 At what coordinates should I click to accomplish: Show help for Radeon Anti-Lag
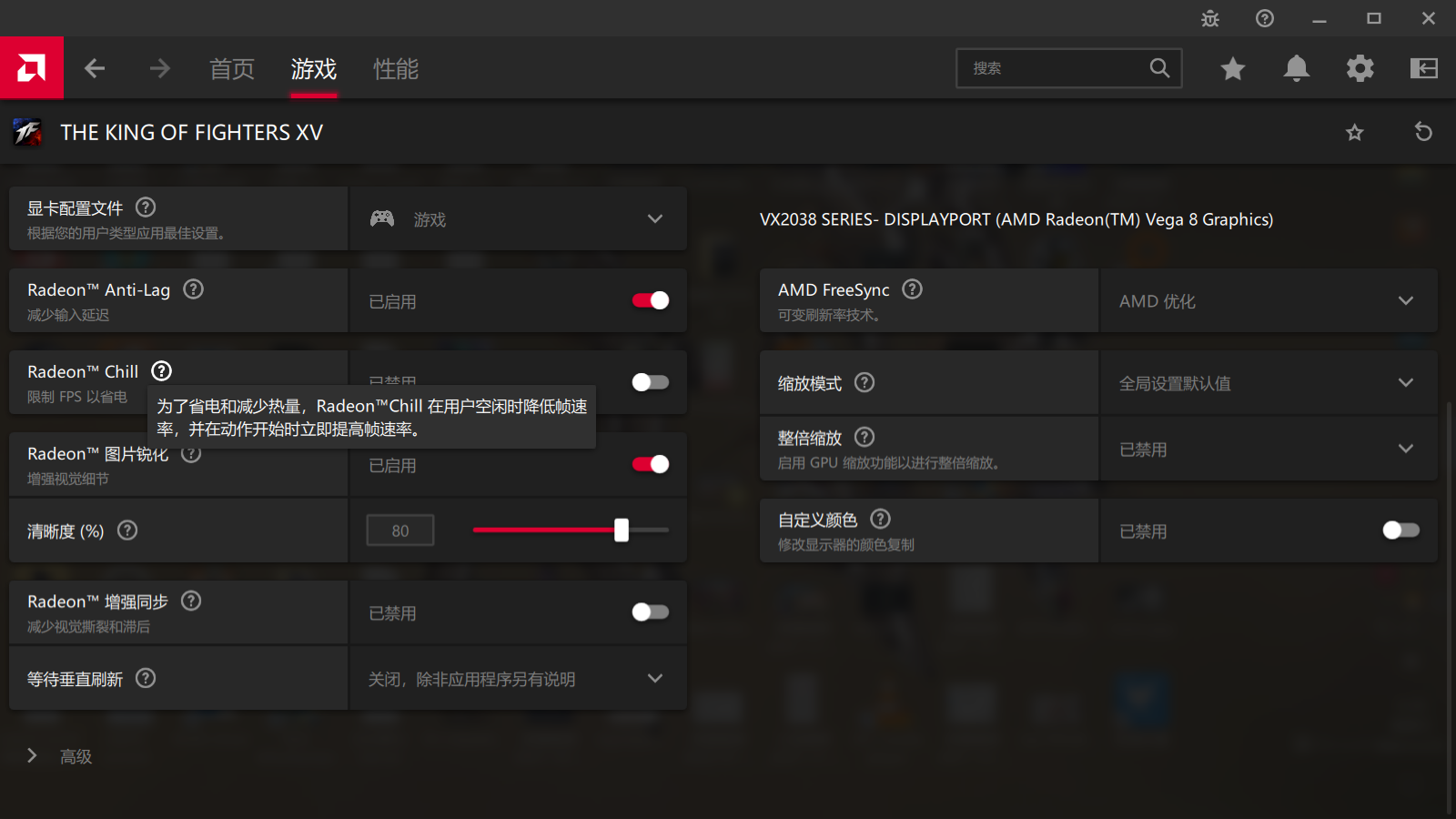[193, 289]
